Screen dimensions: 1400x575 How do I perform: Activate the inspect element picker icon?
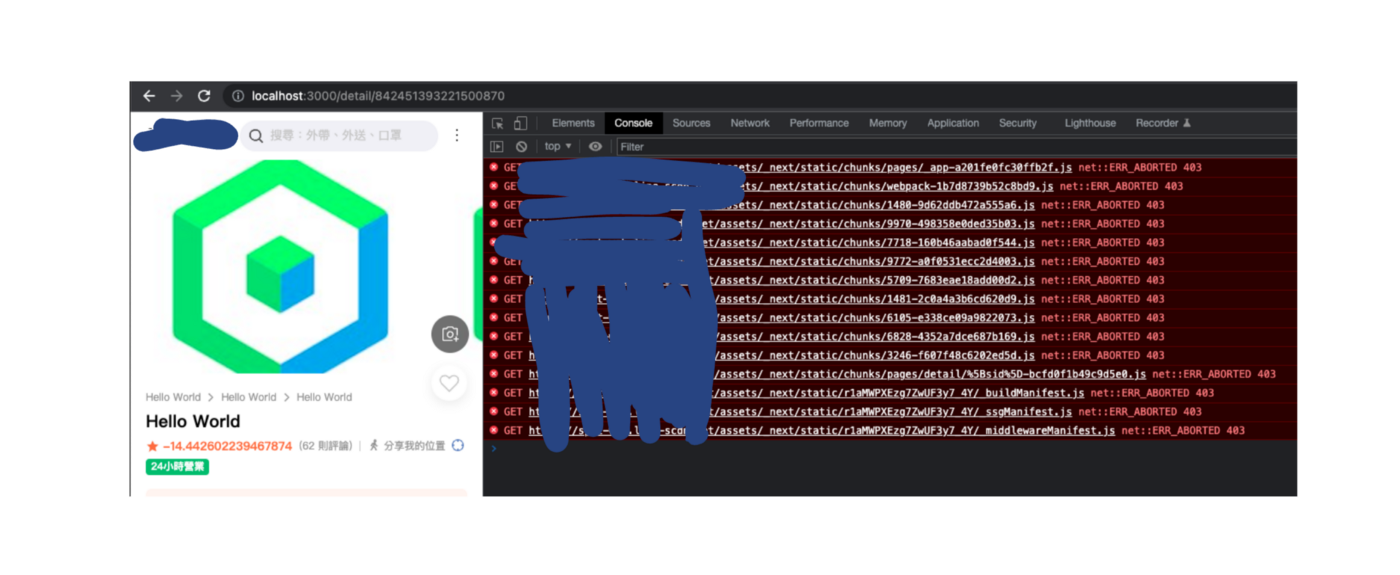pos(498,123)
